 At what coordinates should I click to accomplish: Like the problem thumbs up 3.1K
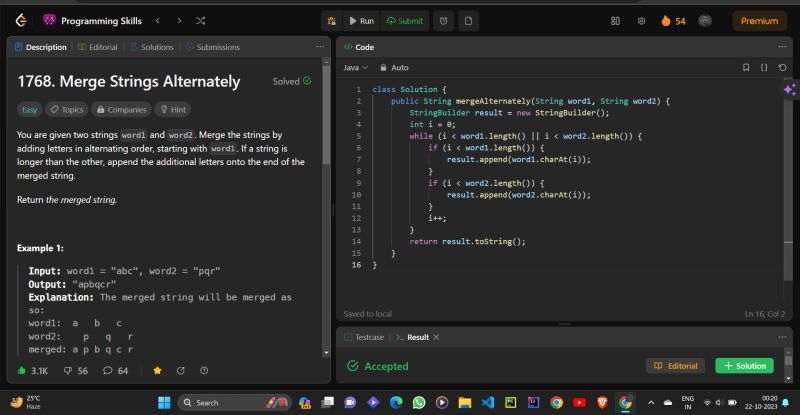(32, 371)
